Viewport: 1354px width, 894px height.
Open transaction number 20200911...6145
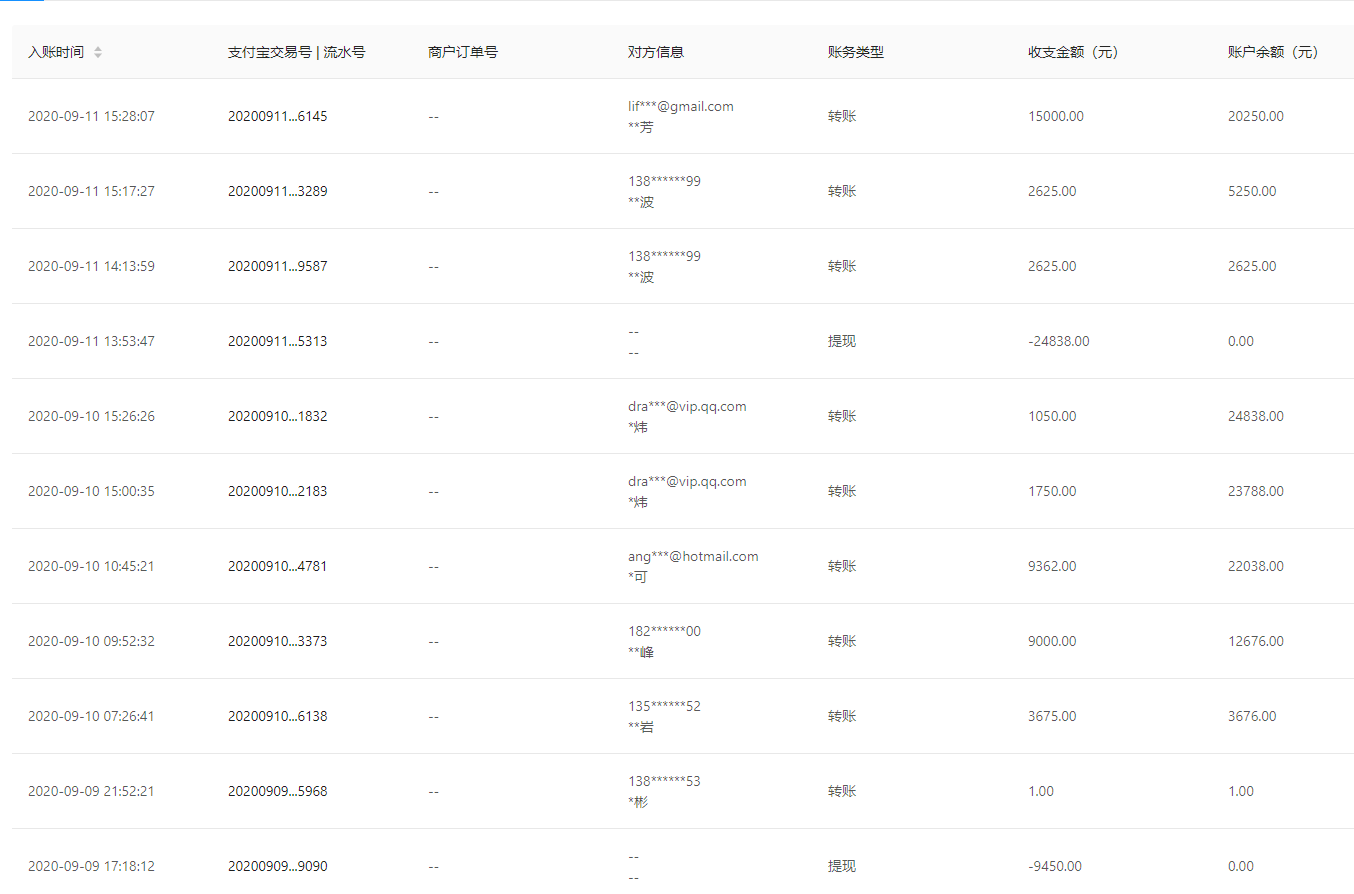point(277,116)
